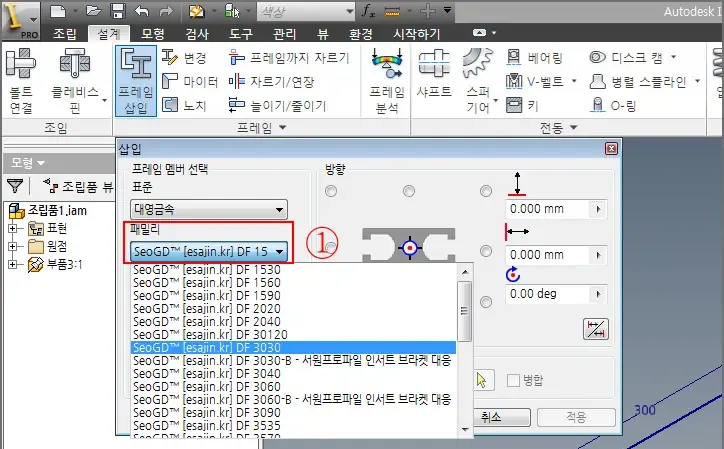Click the Bolt Connection (볼트 연결) tool
724x449 pixels.
click(x=21, y=81)
